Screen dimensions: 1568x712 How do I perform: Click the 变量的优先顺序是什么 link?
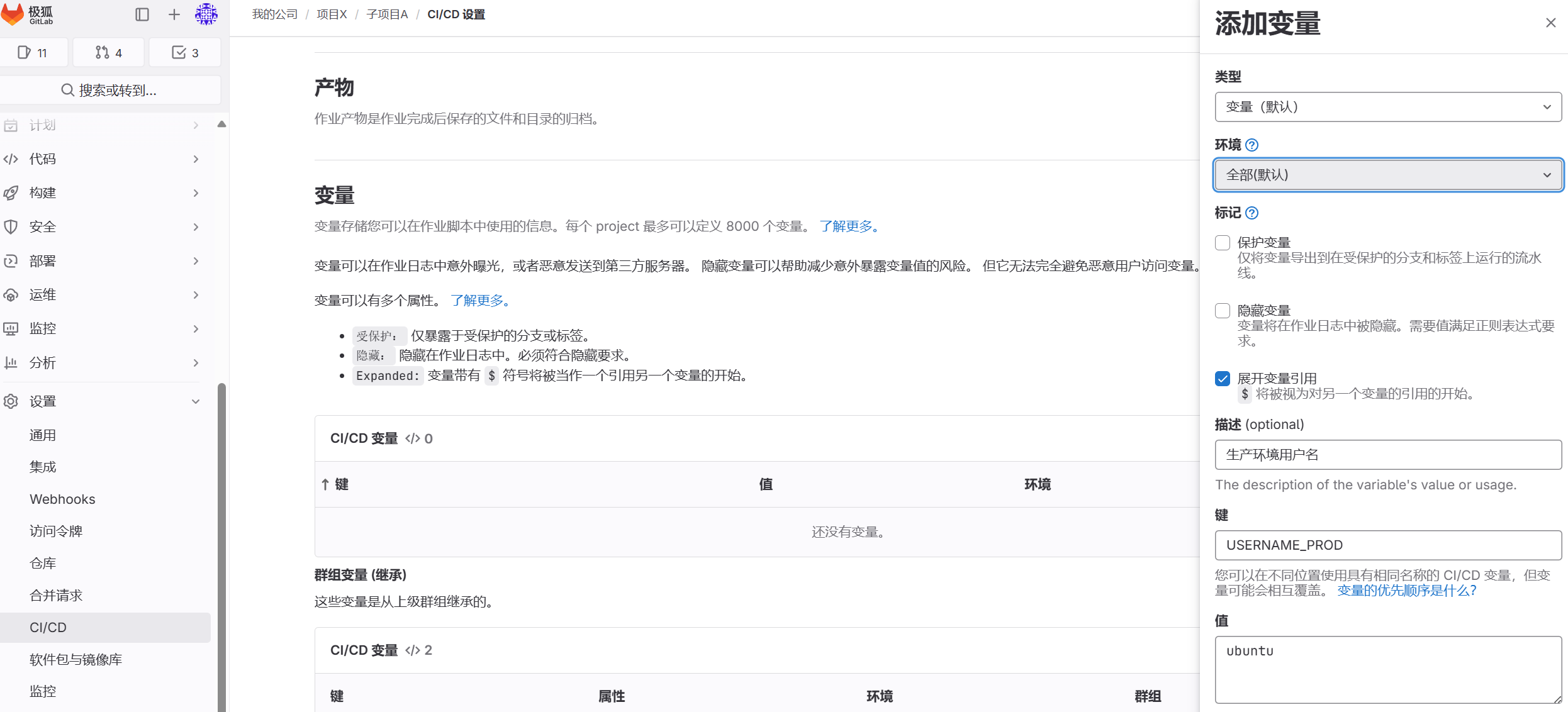point(1406,590)
